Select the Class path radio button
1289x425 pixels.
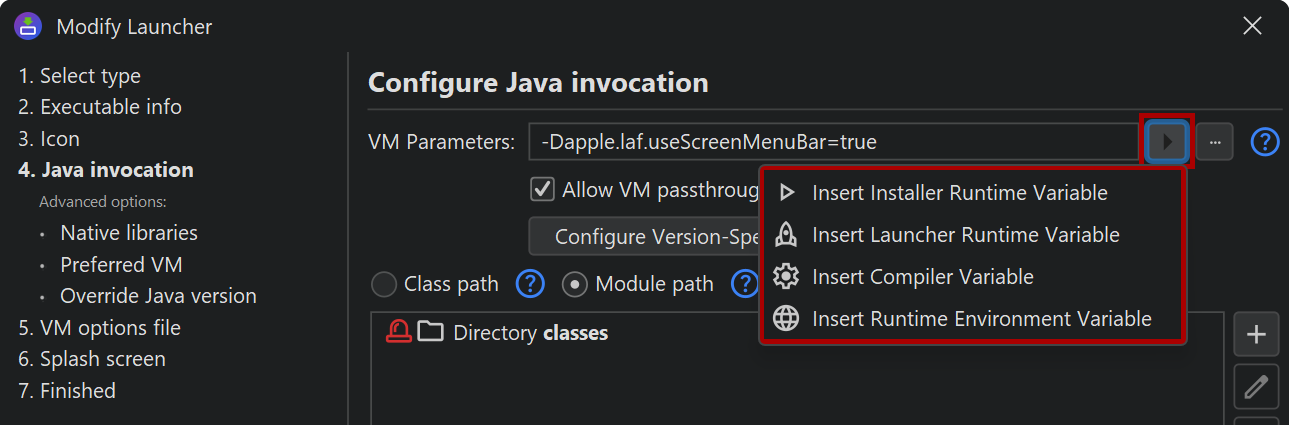pos(384,284)
